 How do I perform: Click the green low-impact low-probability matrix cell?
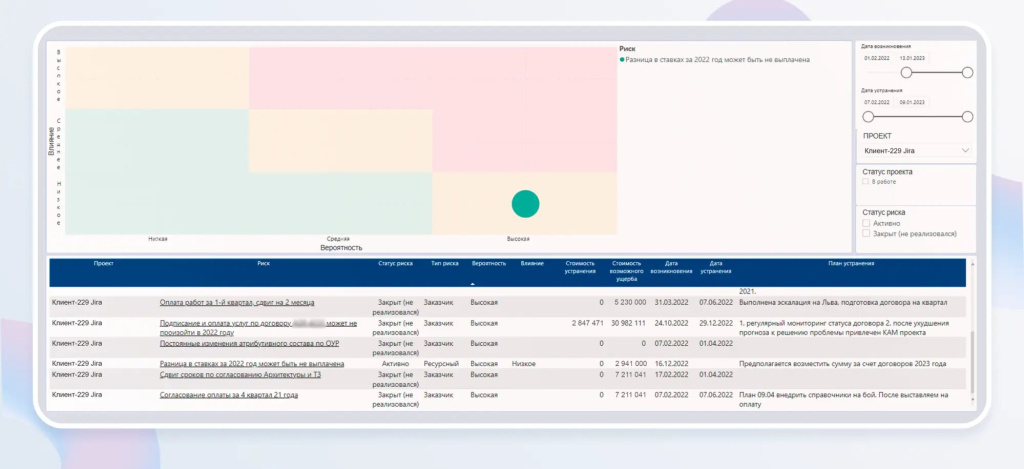pos(157,203)
